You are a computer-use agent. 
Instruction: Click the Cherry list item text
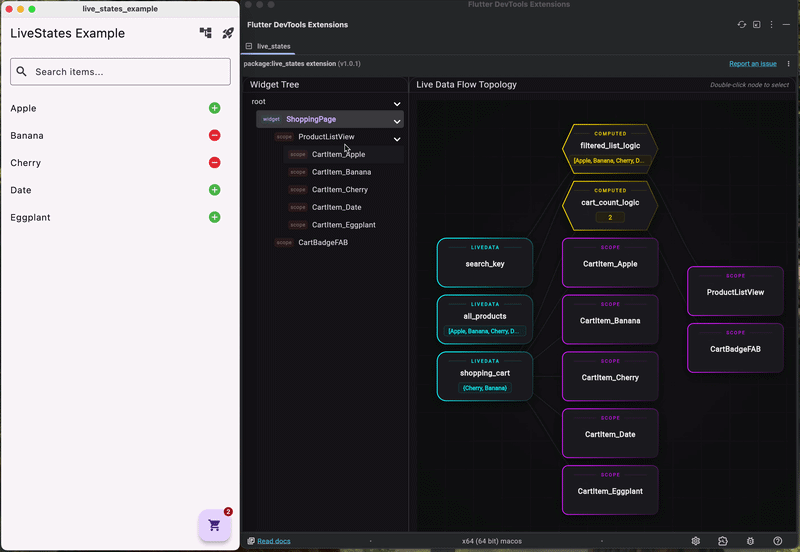(x=26, y=163)
